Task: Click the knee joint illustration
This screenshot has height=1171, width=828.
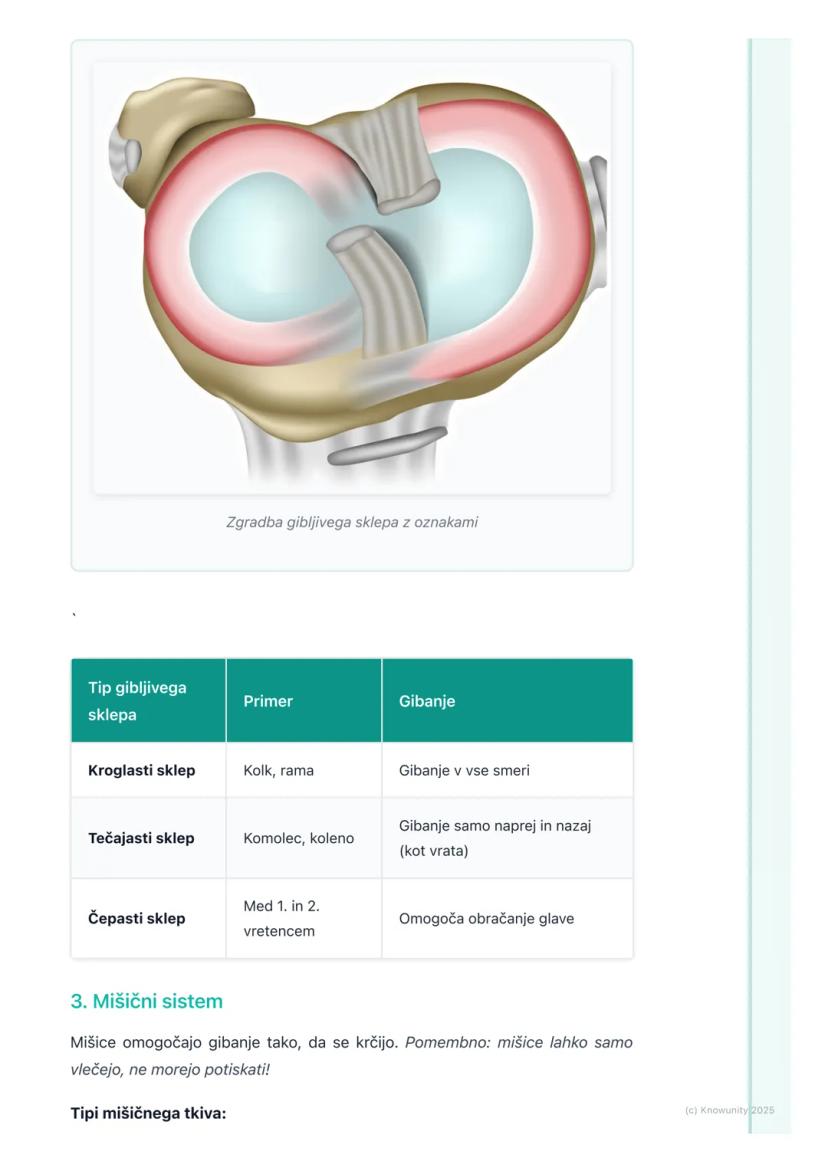Action: click(x=352, y=278)
